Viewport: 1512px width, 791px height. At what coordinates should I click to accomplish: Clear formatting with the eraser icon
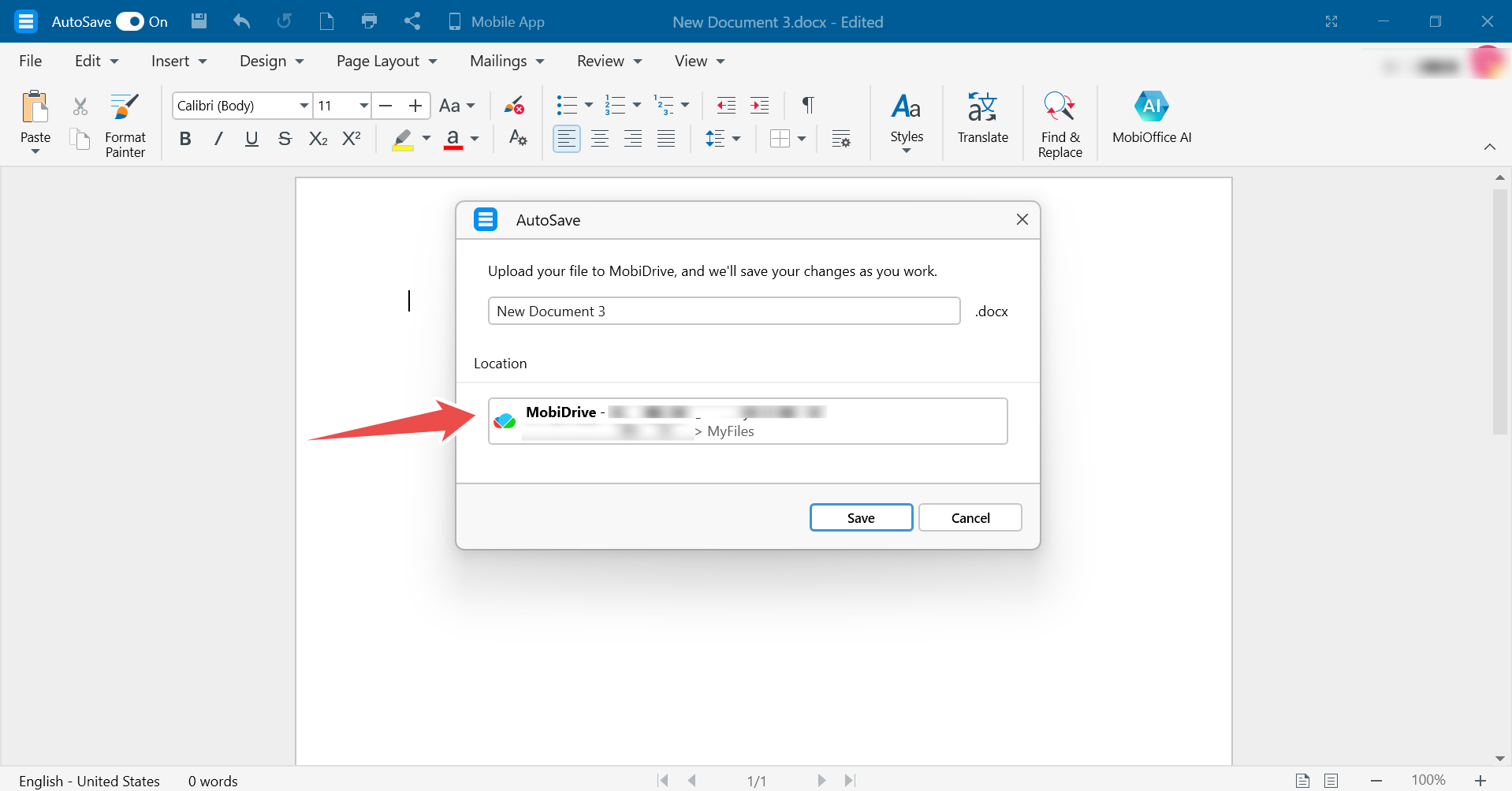pyautogui.click(x=515, y=106)
